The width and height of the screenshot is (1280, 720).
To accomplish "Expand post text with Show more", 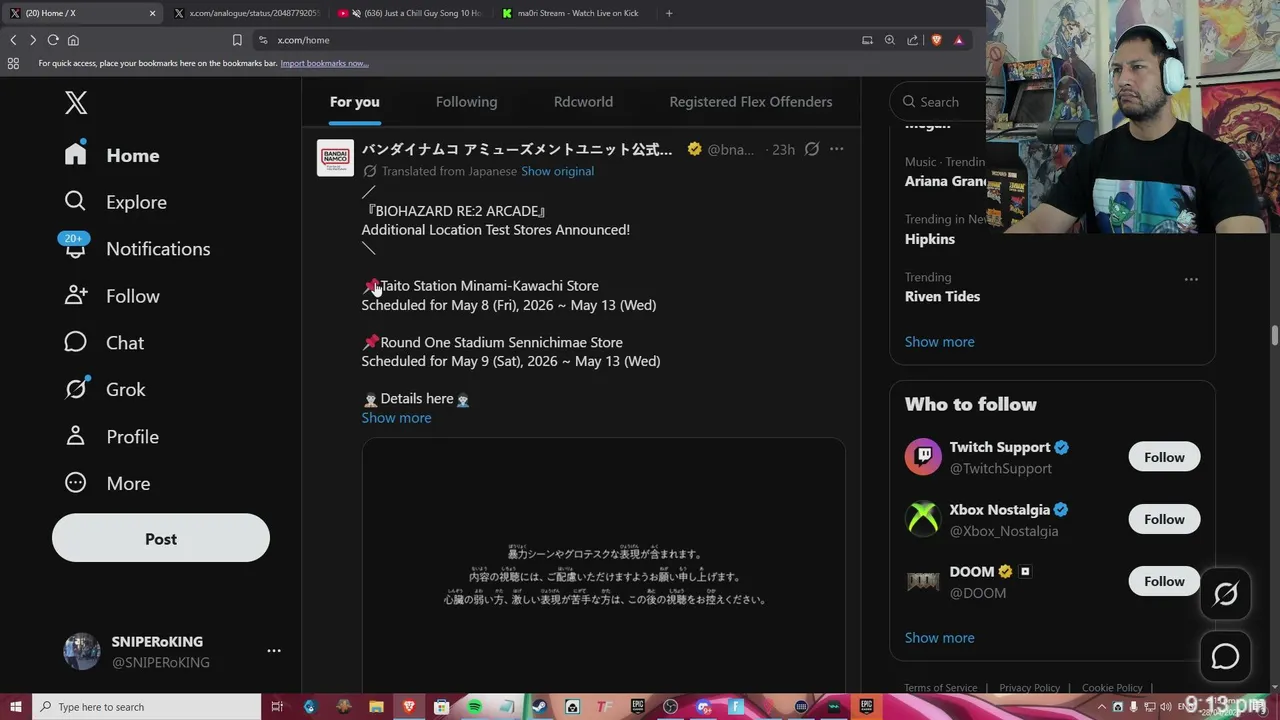I will [x=396, y=418].
